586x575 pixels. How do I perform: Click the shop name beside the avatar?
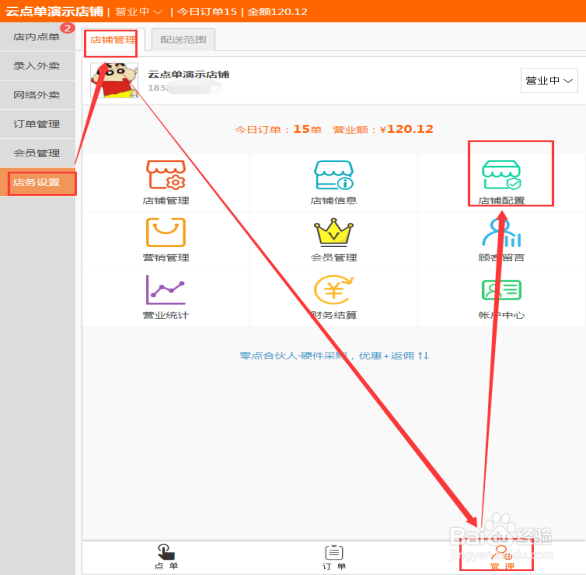click(x=188, y=74)
